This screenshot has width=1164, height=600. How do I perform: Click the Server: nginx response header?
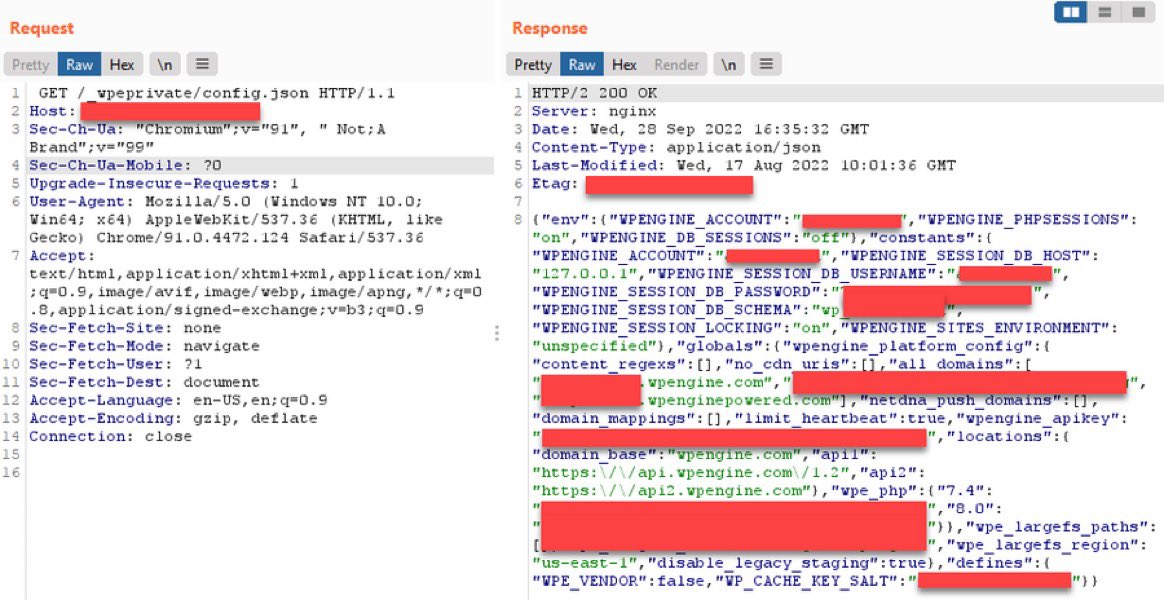coord(595,111)
